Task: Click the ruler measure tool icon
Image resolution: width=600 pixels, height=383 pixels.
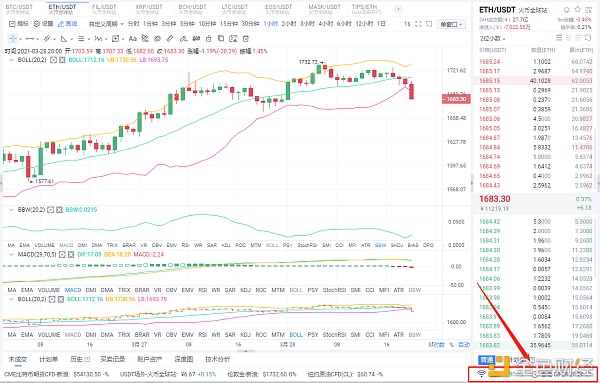Action: (170, 39)
